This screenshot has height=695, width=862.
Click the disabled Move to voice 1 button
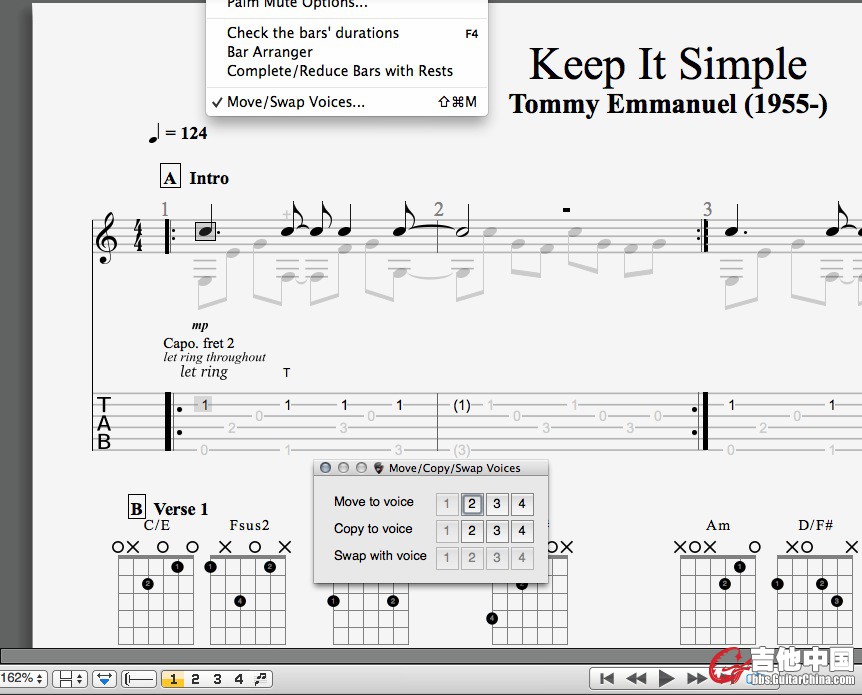coord(446,504)
